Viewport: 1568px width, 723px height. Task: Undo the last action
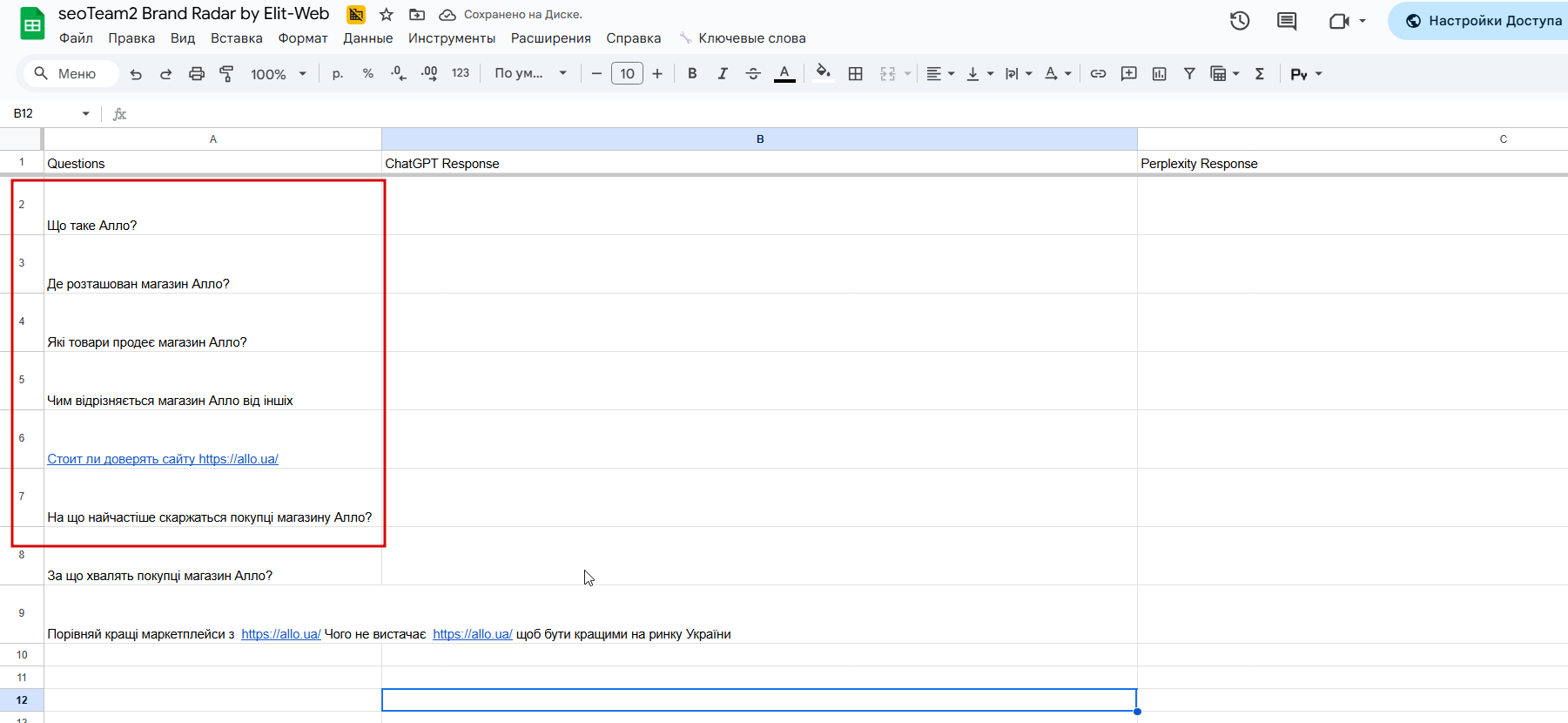pyautogui.click(x=136, y=74)
